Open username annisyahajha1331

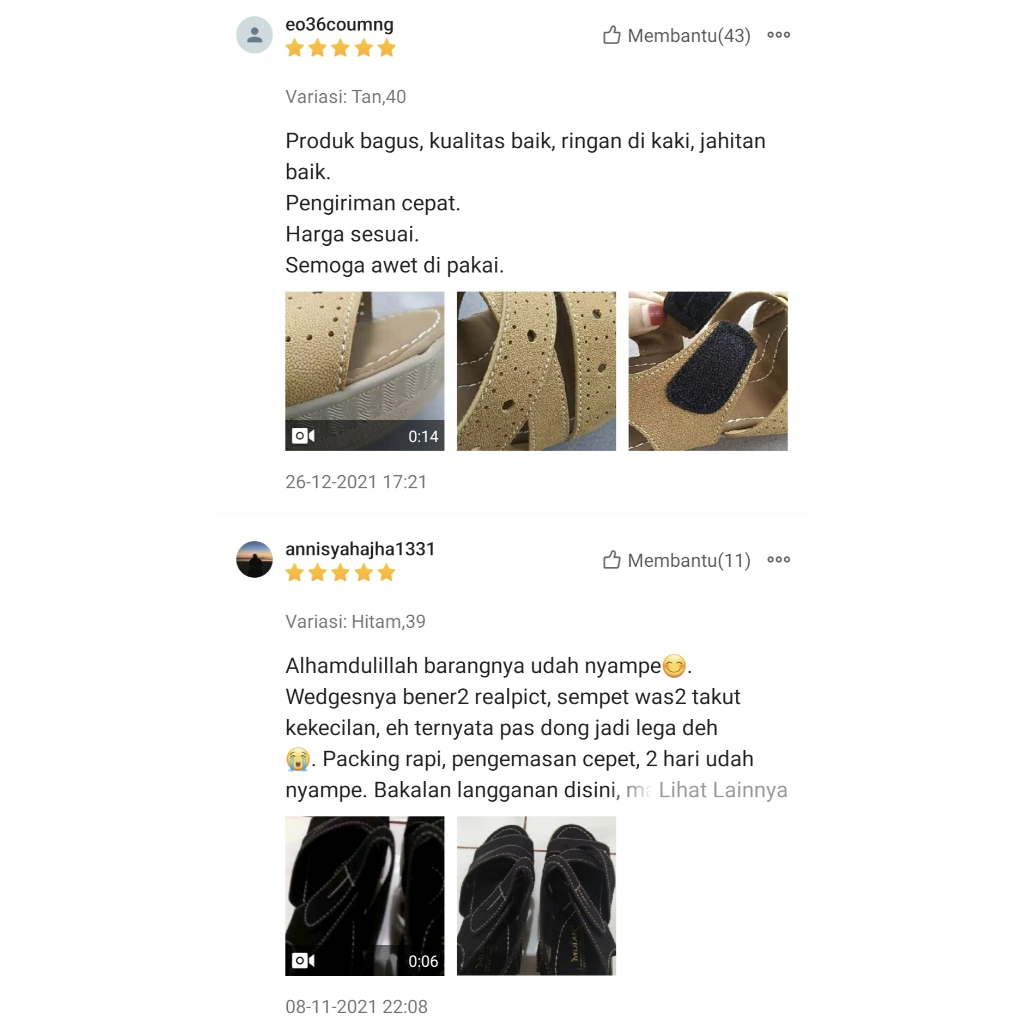tap(360, 549)
